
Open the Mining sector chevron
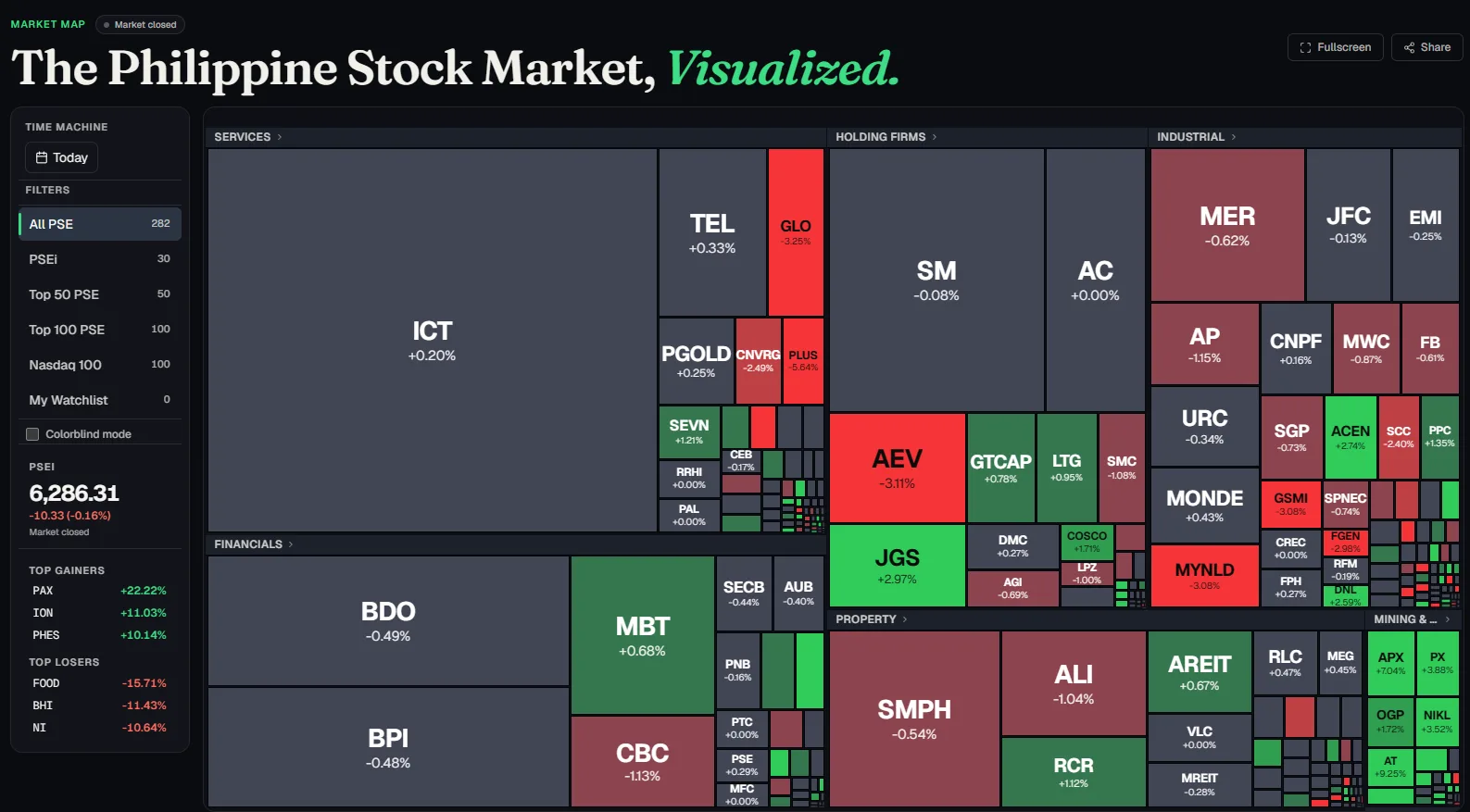(1448, 619)
